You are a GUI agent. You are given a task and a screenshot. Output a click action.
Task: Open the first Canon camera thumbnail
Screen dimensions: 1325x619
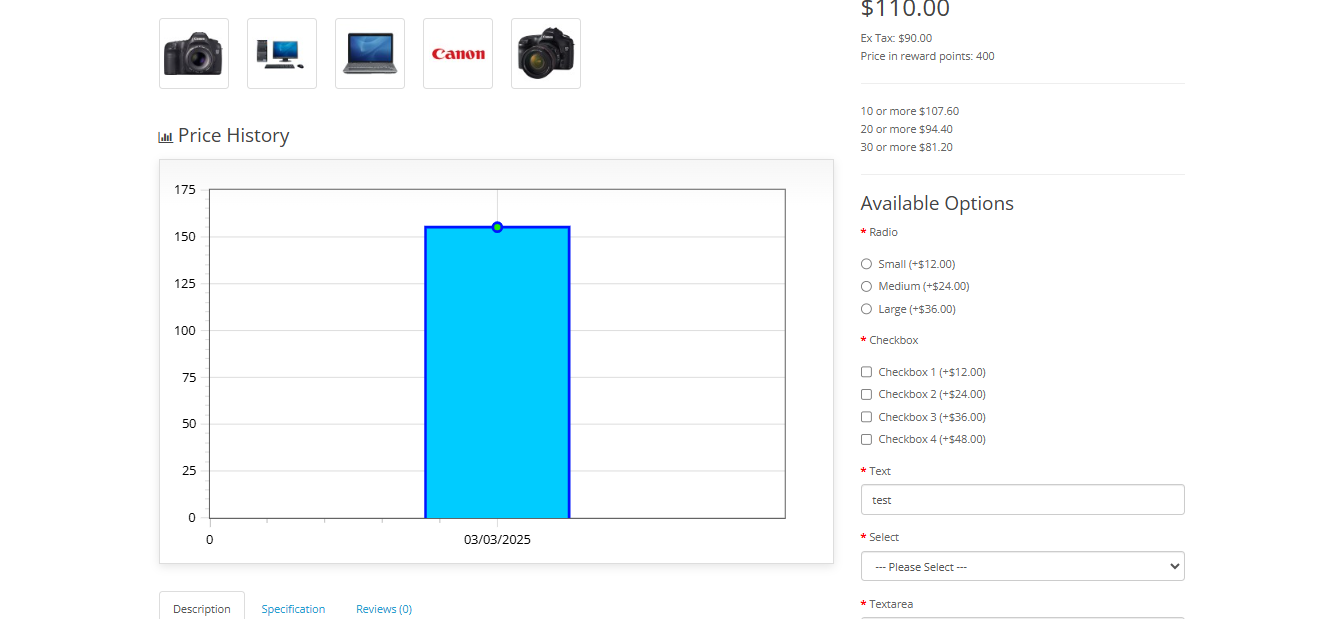pos(194,54)
